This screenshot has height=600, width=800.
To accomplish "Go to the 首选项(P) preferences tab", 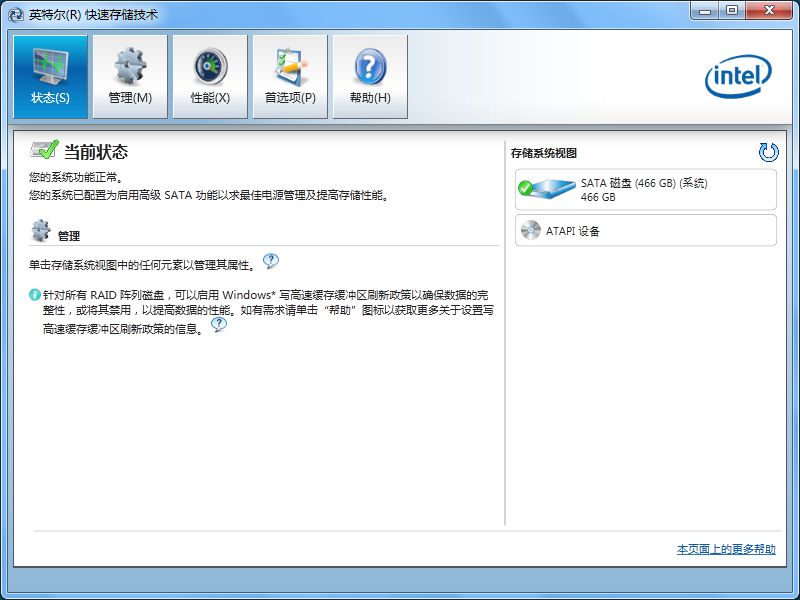I will click(x=290, y=77).
